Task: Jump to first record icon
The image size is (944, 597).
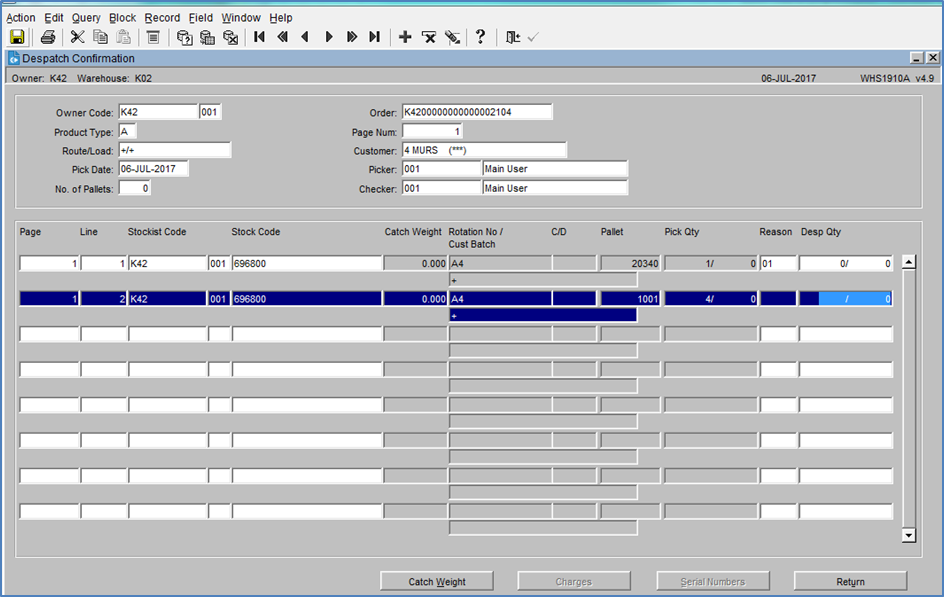Action: [259, 37]
